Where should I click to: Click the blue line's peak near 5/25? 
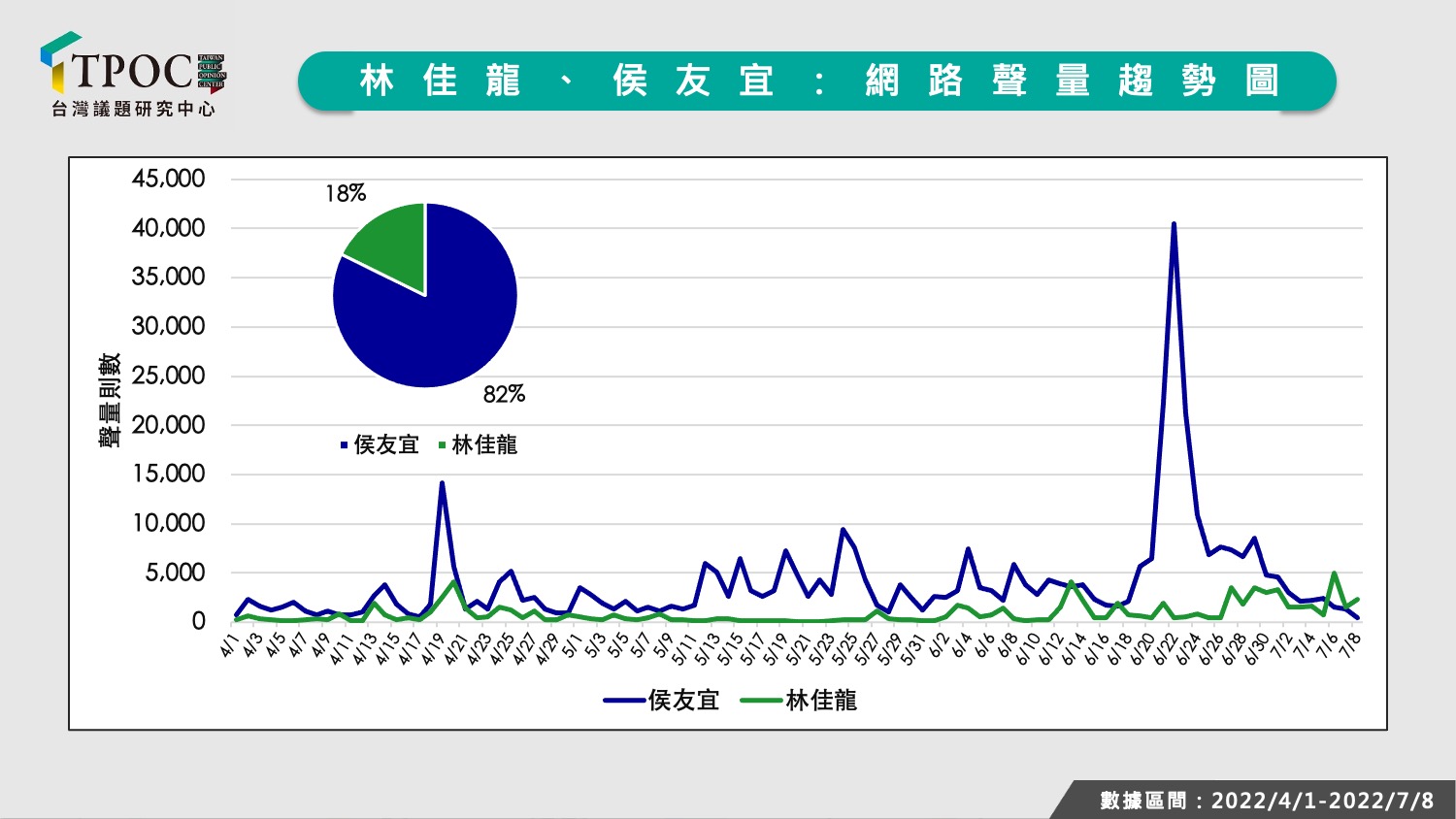coord(843,530)
